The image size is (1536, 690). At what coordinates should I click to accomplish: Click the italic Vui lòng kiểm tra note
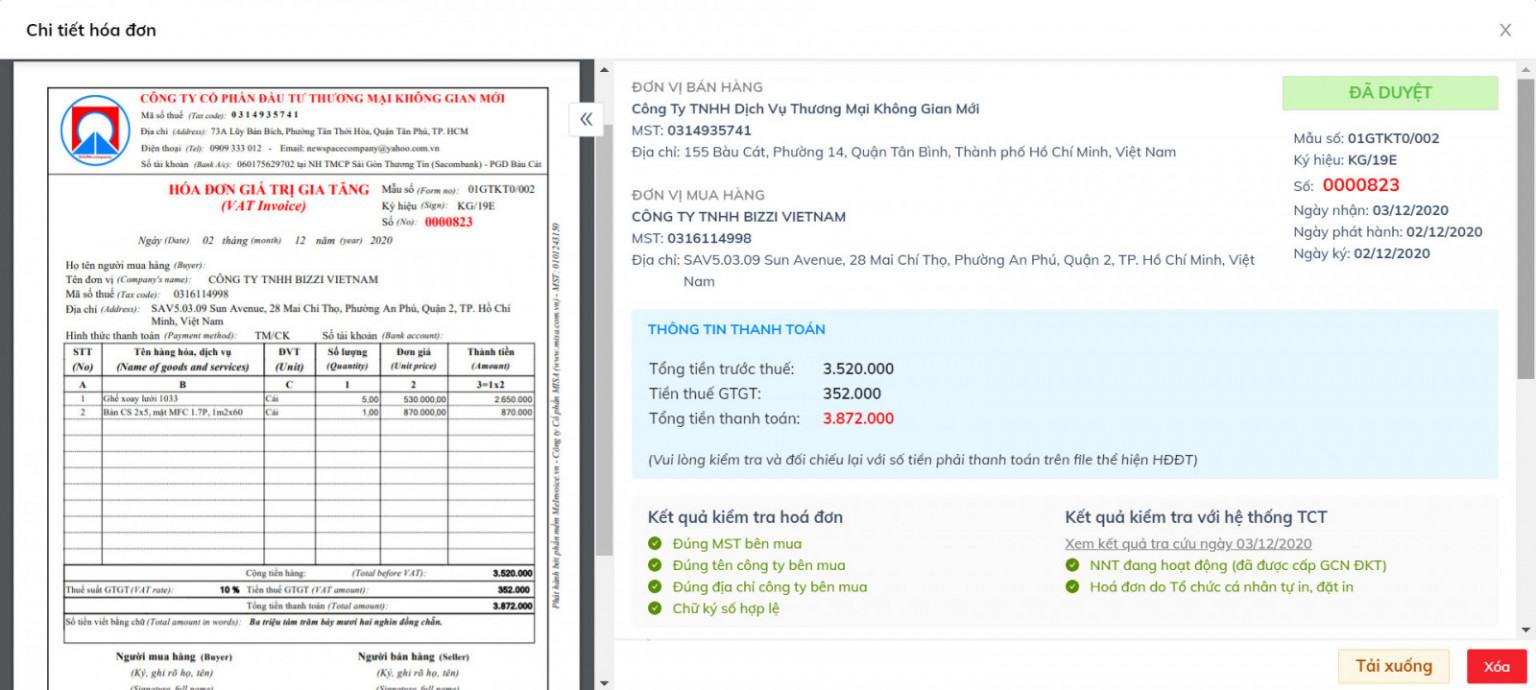point(922,460)
